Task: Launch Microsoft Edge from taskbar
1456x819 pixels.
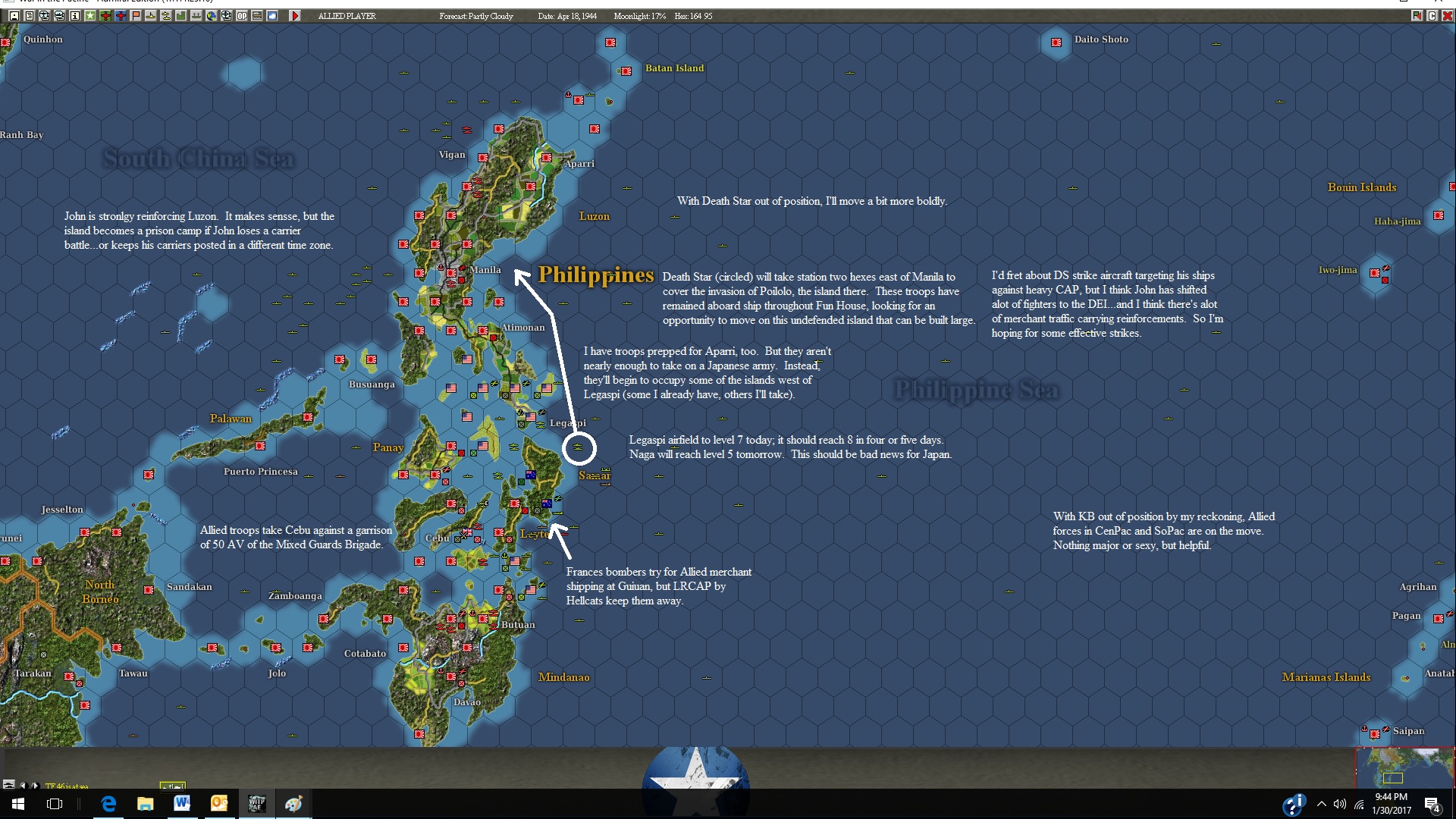Action: tap(108, 804)
